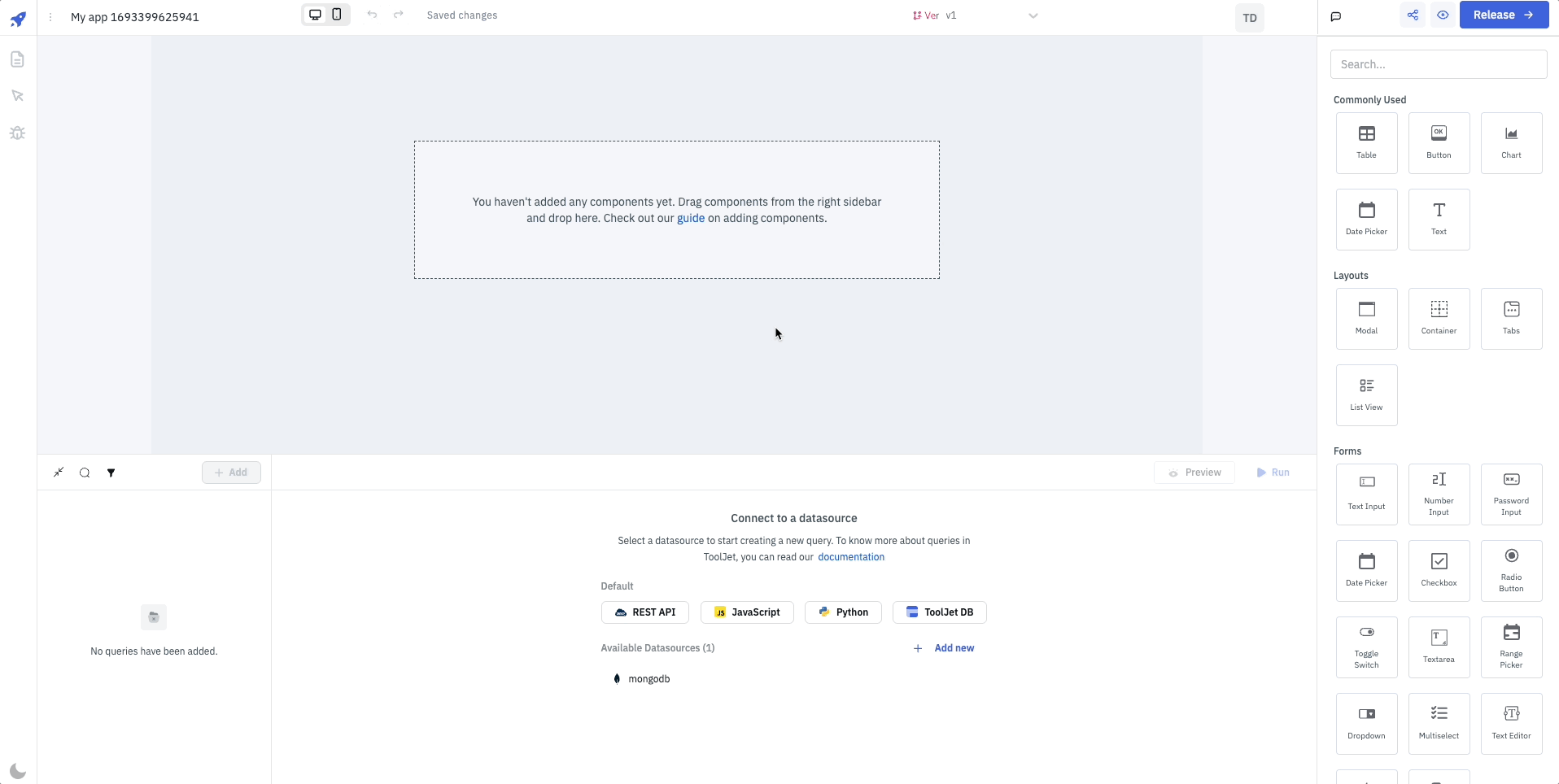Open the Inspector cursor icon
Viewport: 1559px width, 784px height.
pyautogui.click(x=17, y=96)
